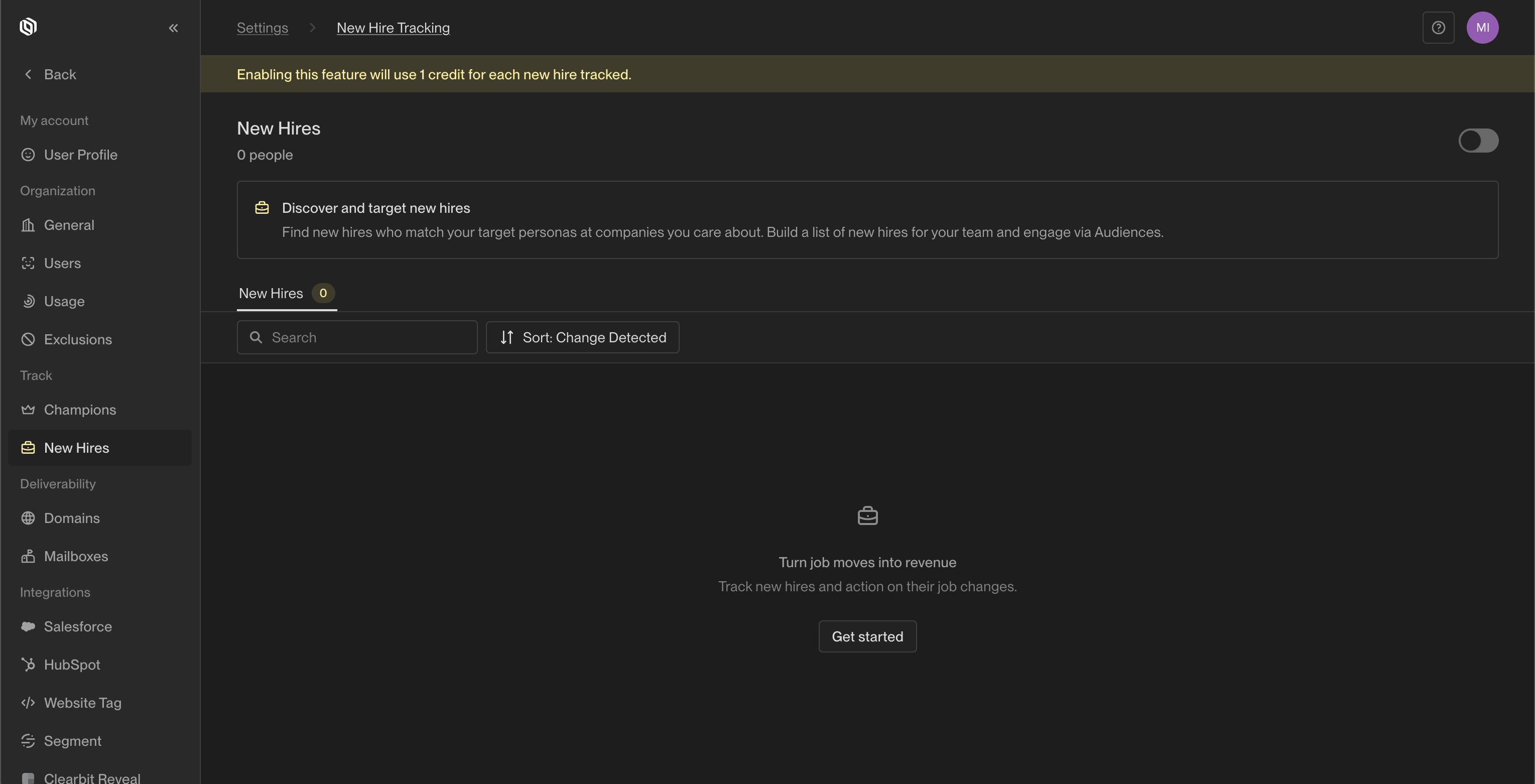This screenshot has width=1535, height=784.
Task: Open the Users page
Action: pos(100,264)
